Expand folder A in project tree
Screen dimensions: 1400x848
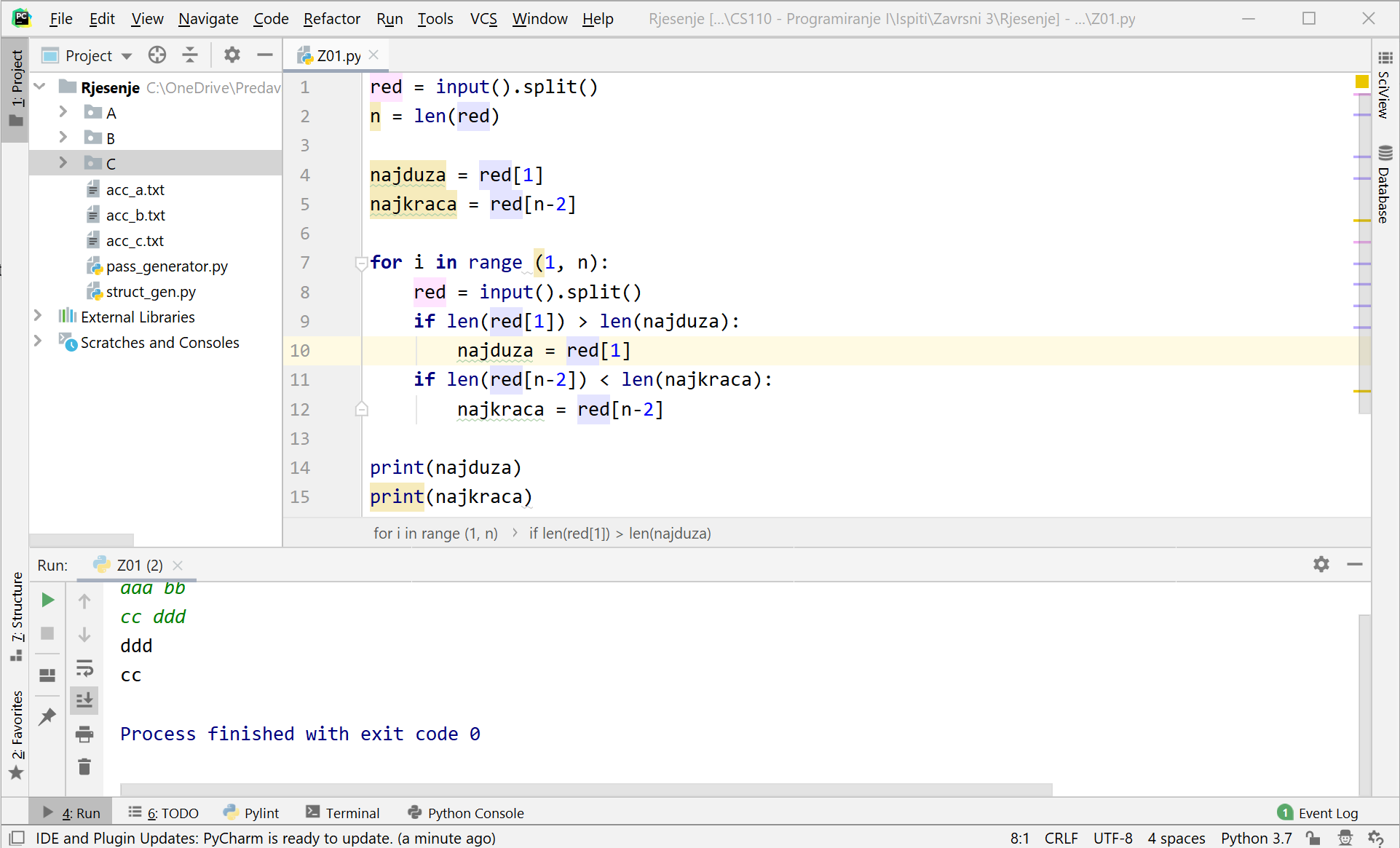pos(63,112)
